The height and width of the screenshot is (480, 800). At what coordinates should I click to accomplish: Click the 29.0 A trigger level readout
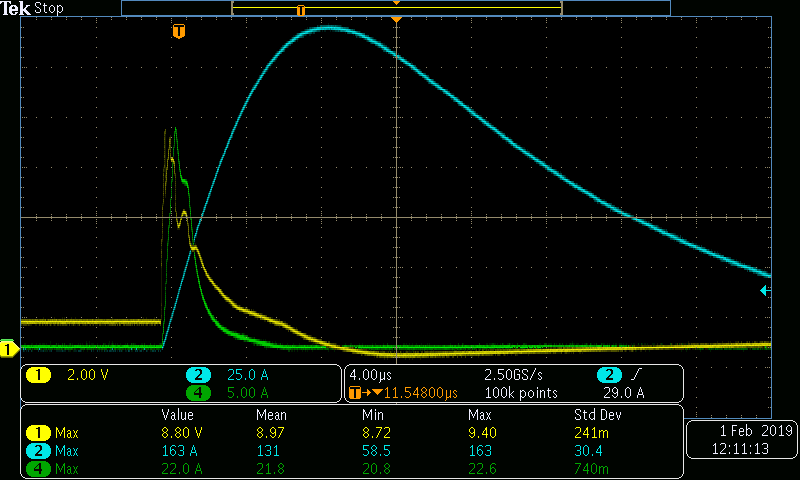[x=623, y=393]
